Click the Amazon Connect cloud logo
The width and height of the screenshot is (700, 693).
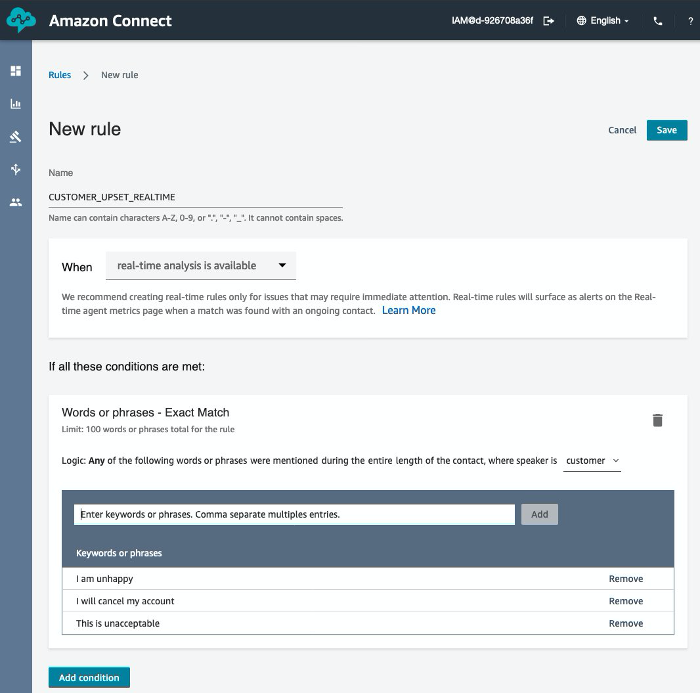point(21,20)
